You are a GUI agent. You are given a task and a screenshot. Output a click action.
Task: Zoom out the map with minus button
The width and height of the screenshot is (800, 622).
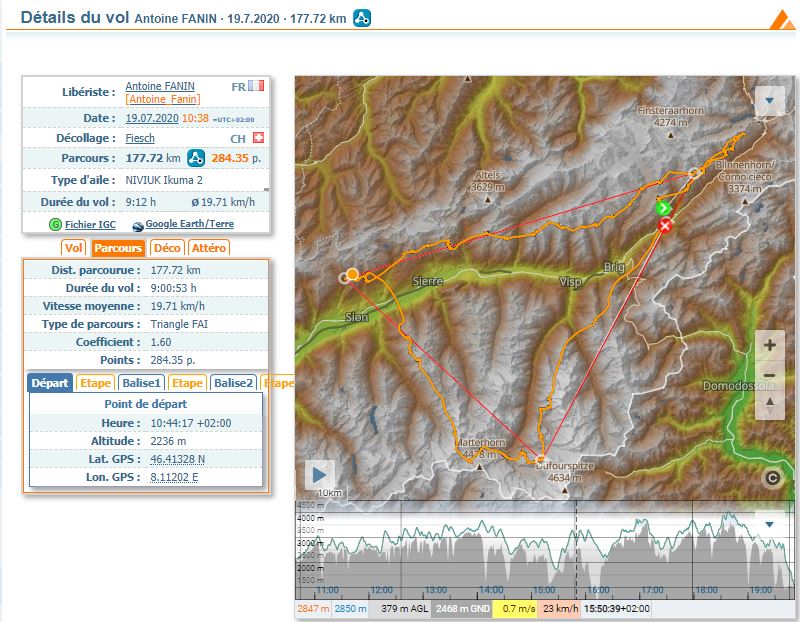point(769,376)
